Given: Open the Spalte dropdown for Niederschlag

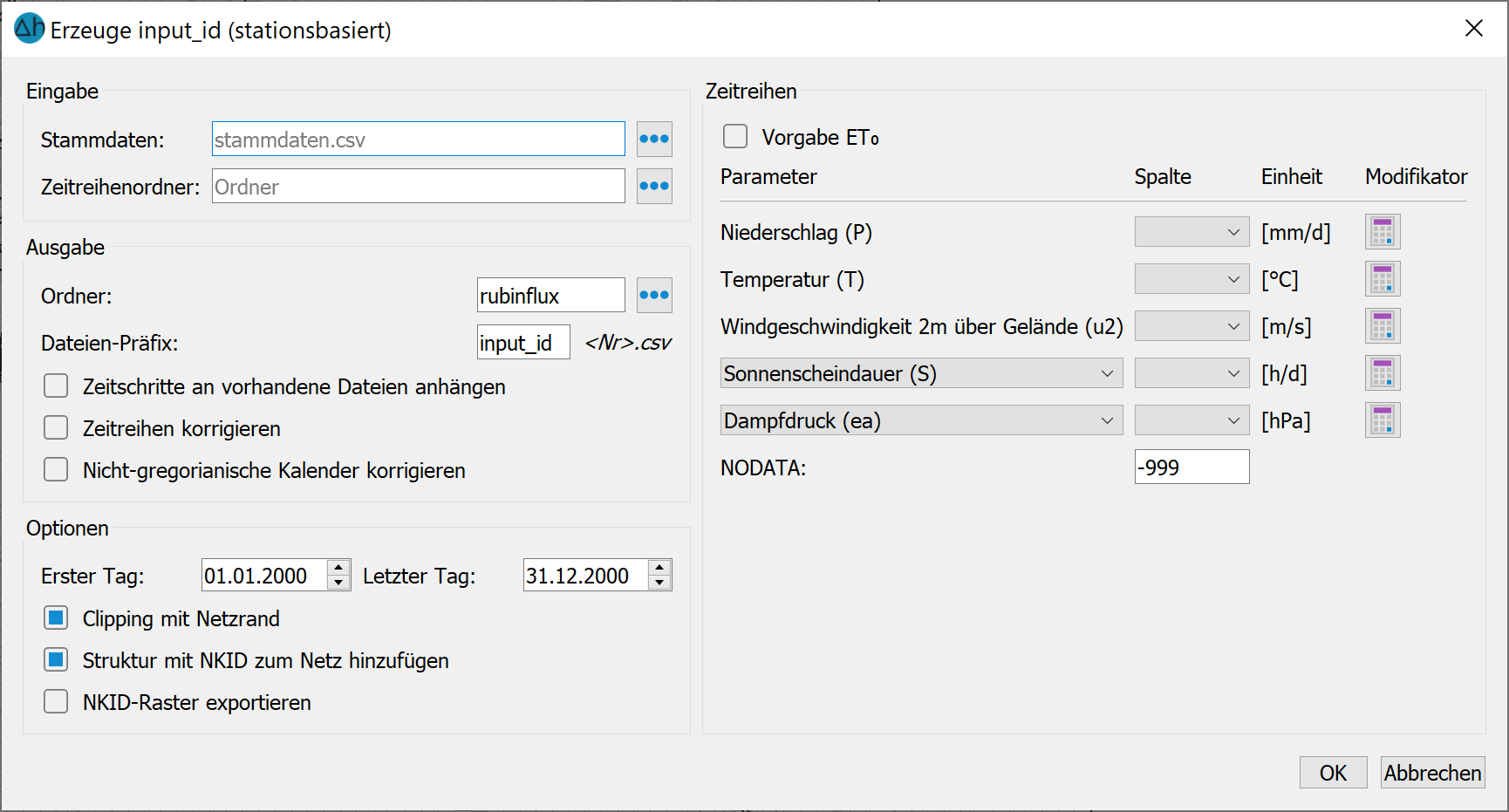Looking at the screenshot, I should (1191, 232).
